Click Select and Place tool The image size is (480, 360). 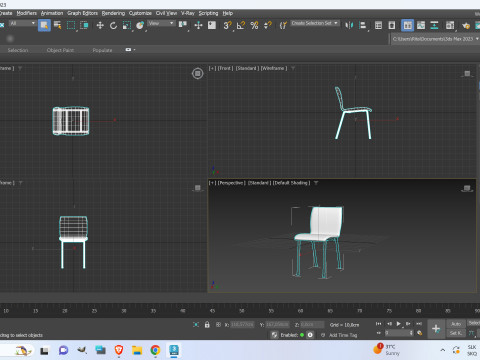pos(140,25)
